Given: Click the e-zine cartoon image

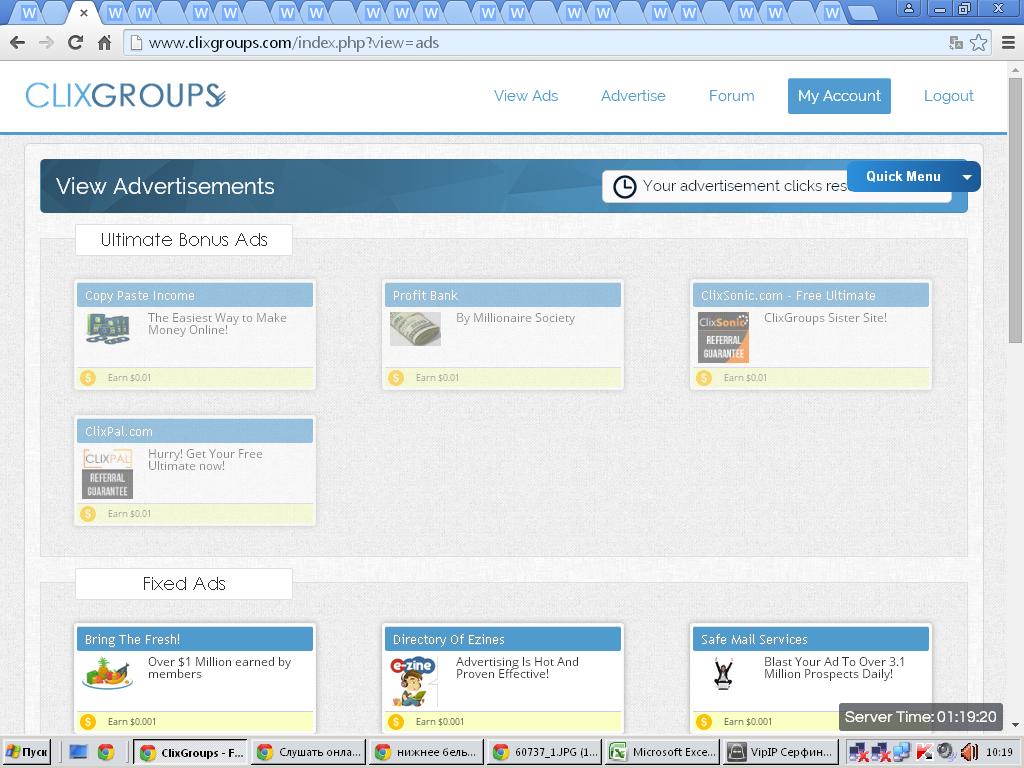Looking at the screenshot, I should tap(413, 682).
